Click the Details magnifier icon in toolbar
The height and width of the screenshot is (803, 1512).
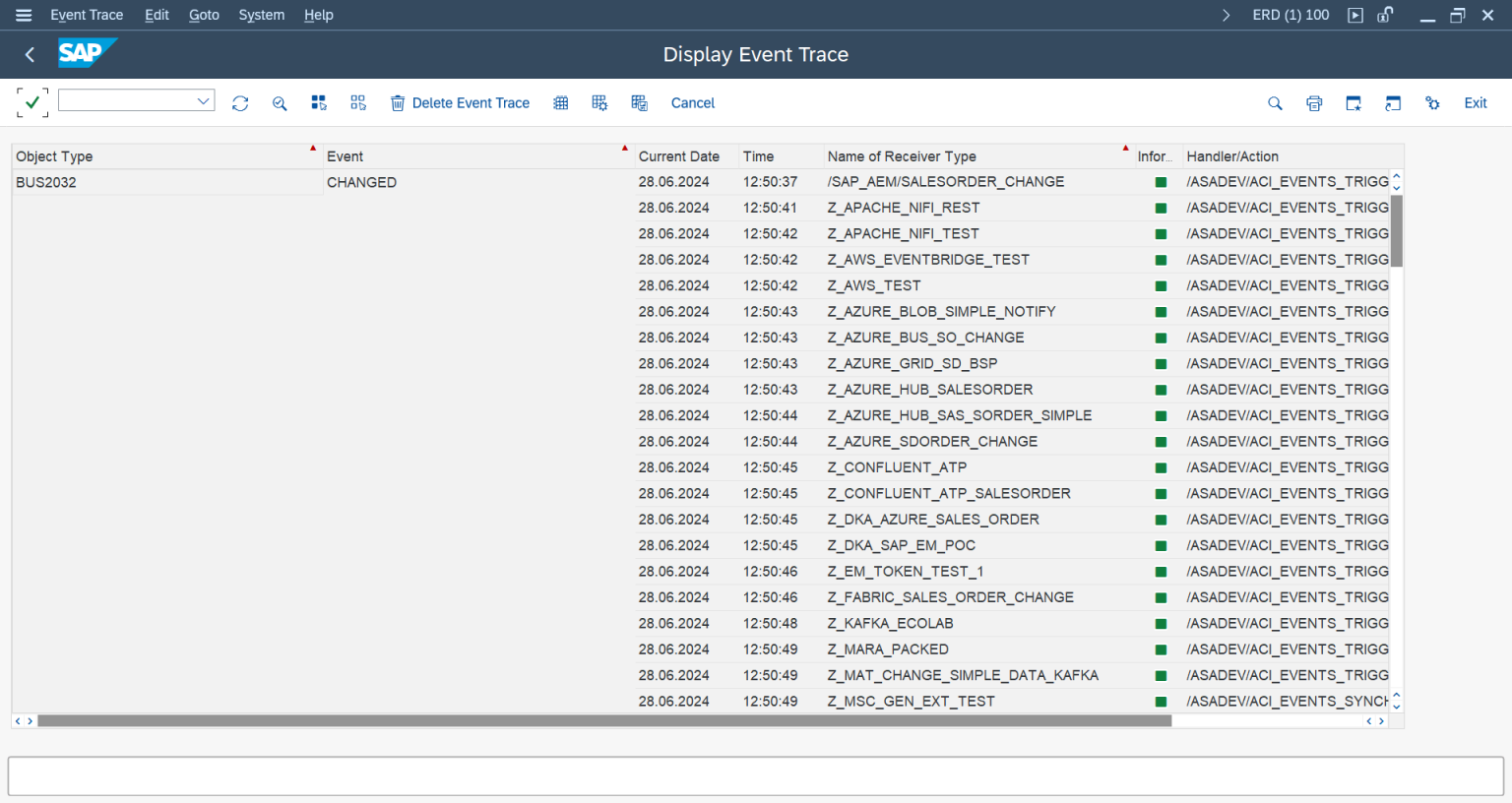click(x=280, y=103)
